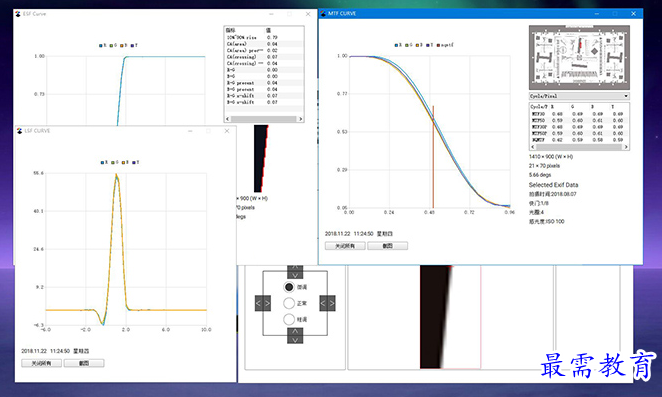Close the ESF Curve window
The height and width of the screenshot is (397, 662).
point(308,14)
